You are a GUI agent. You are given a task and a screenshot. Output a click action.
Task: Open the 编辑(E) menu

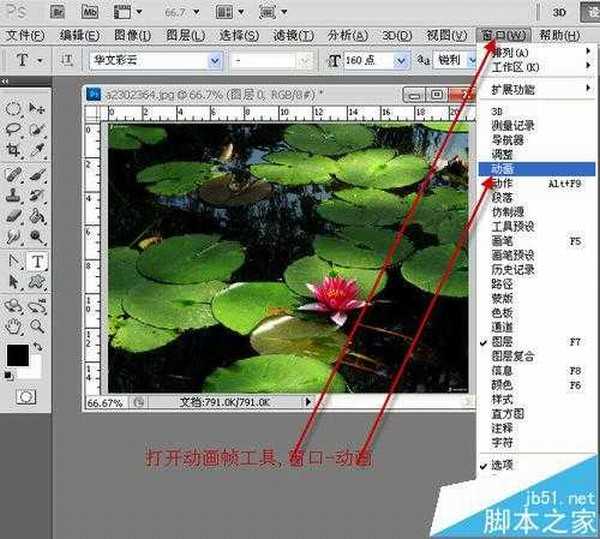(80, 36)
